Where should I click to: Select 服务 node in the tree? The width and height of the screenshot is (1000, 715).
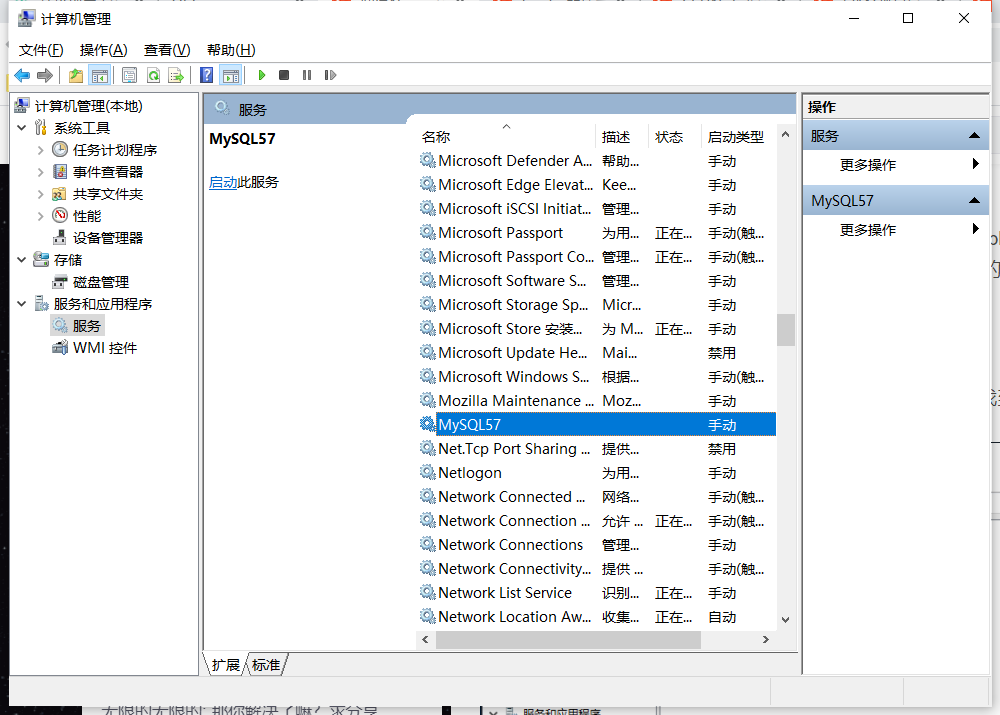pyautogui.click(x=87, y=326)
